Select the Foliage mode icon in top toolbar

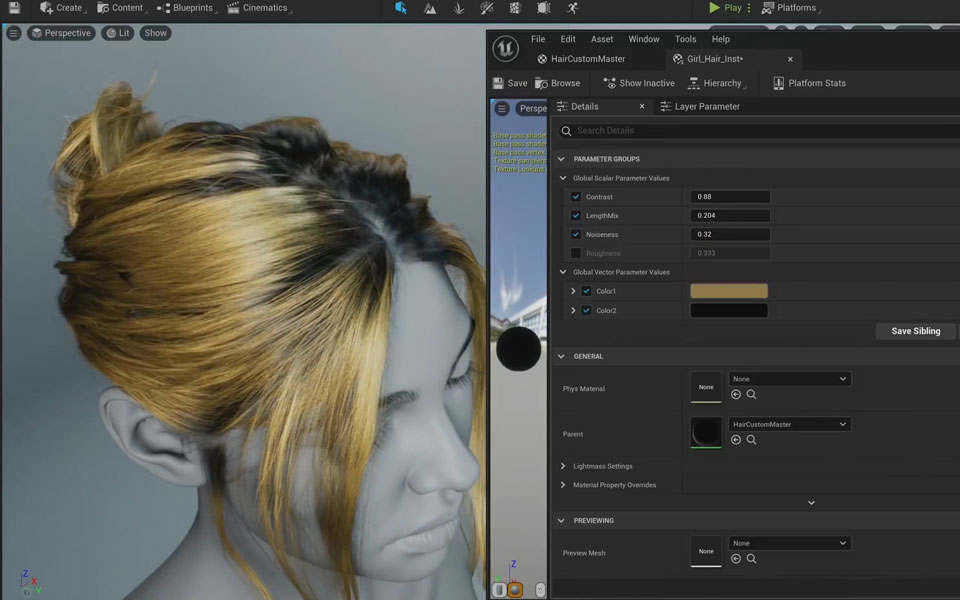coord(457,8)
